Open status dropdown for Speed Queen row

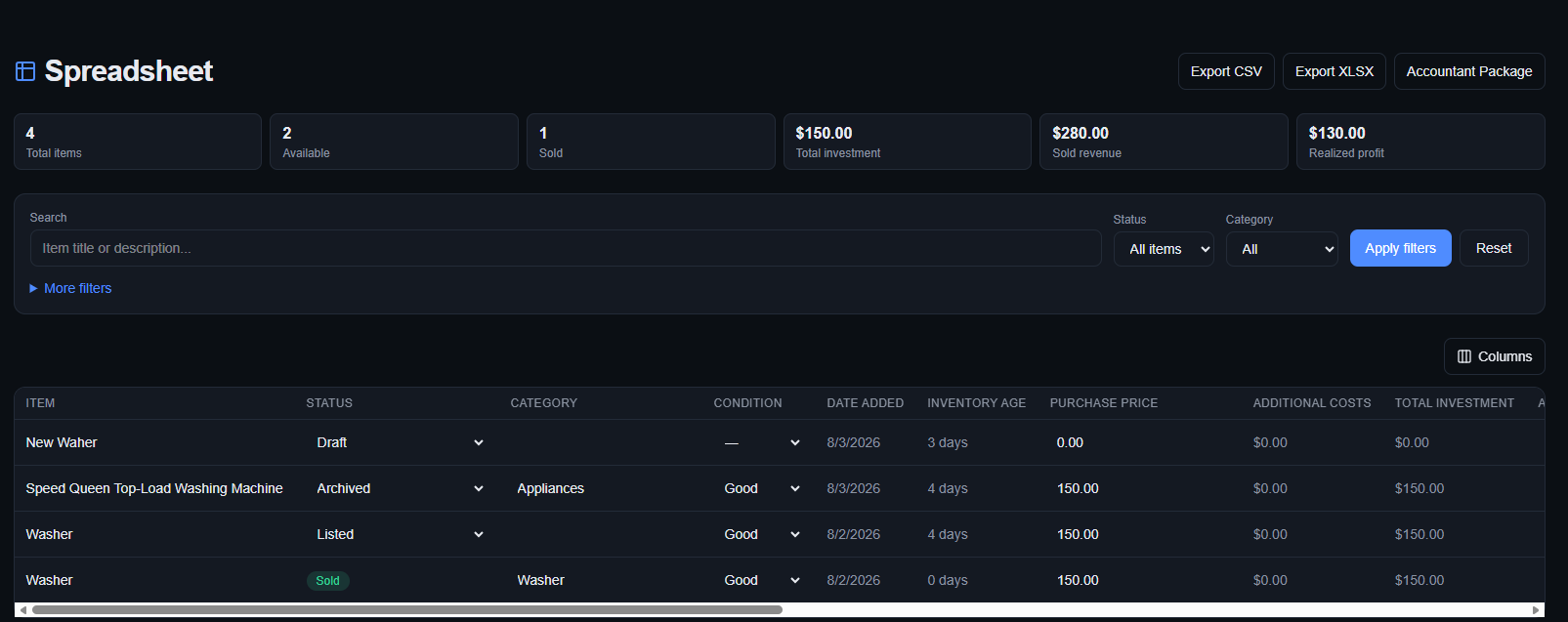(x=400, y=488)
